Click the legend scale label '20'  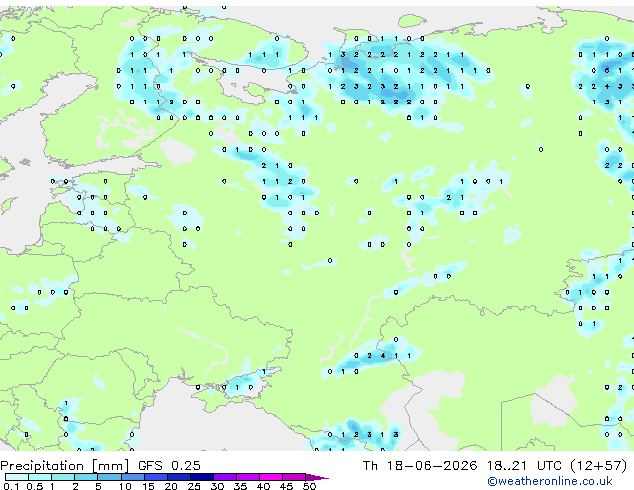click(x=171, y=486)
